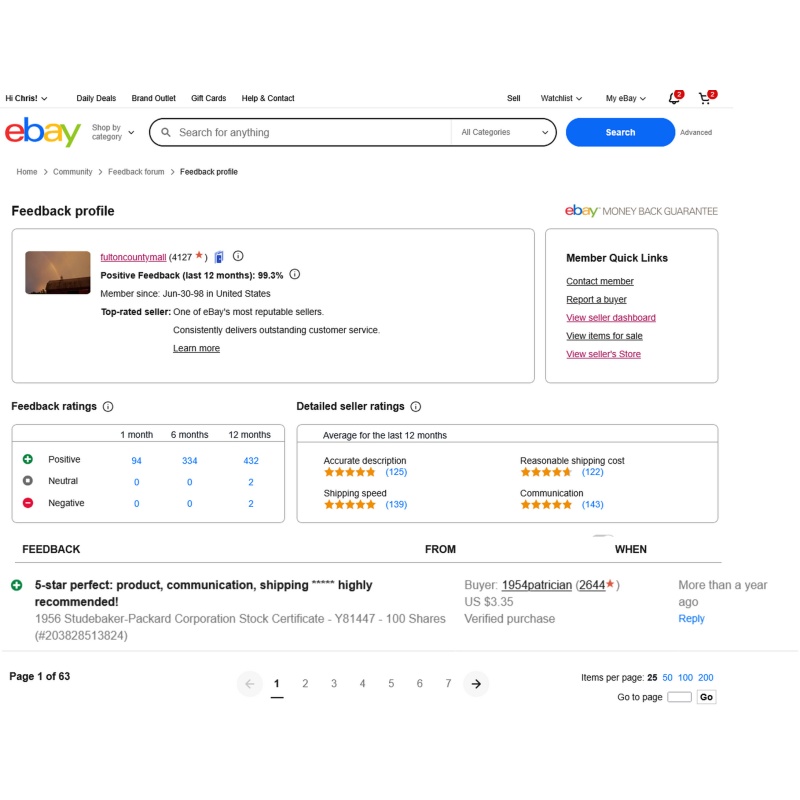This screenshot has width=800, height=800.
Task: Click the eBay logo
Action: (43, 132)
